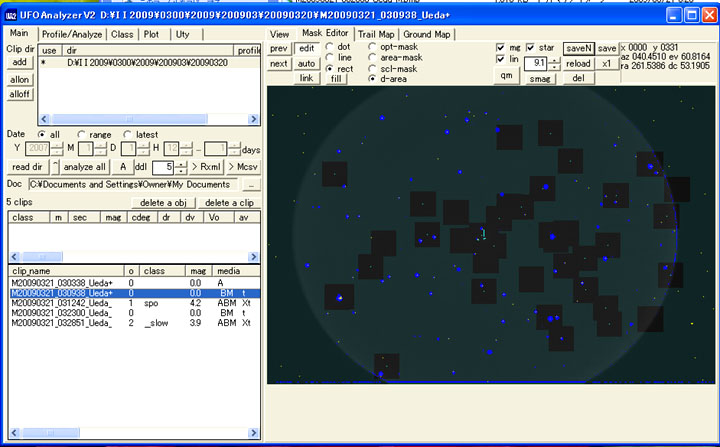Switch to the Trail Map tab

click(375, 34)
